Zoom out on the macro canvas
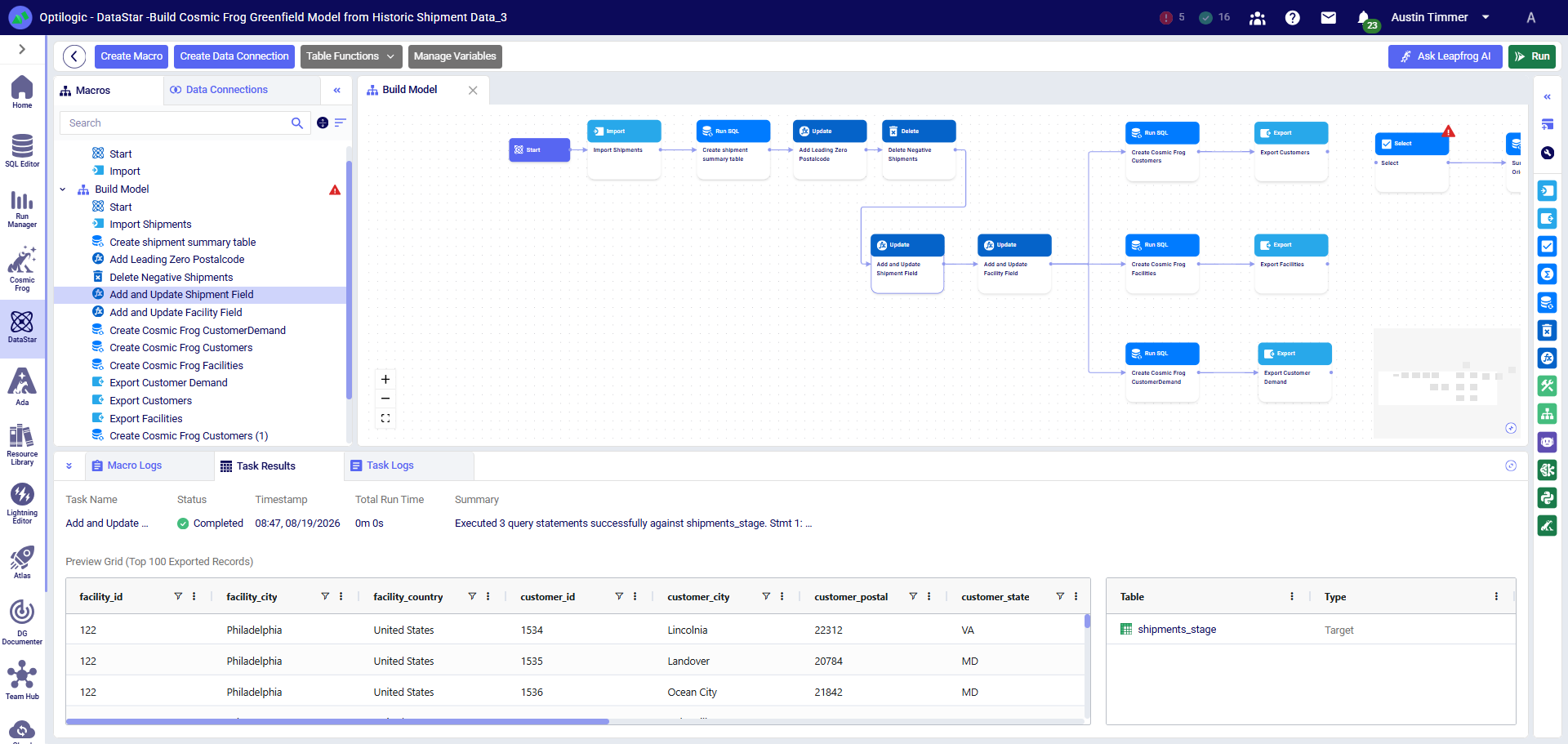This screenshot has height=744, width=1568. pyautogui.click(x=385, y=399)
